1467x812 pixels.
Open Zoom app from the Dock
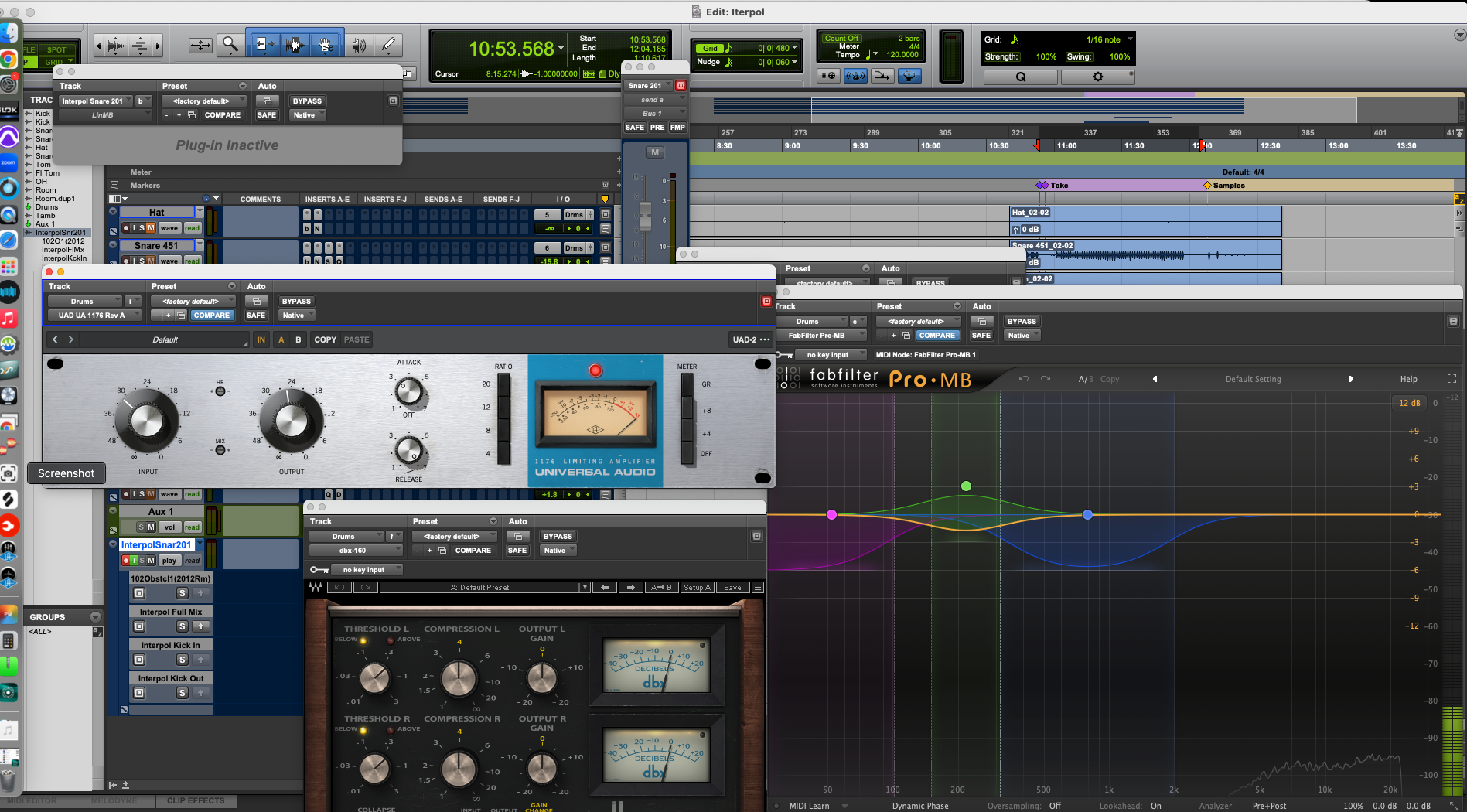9,163
